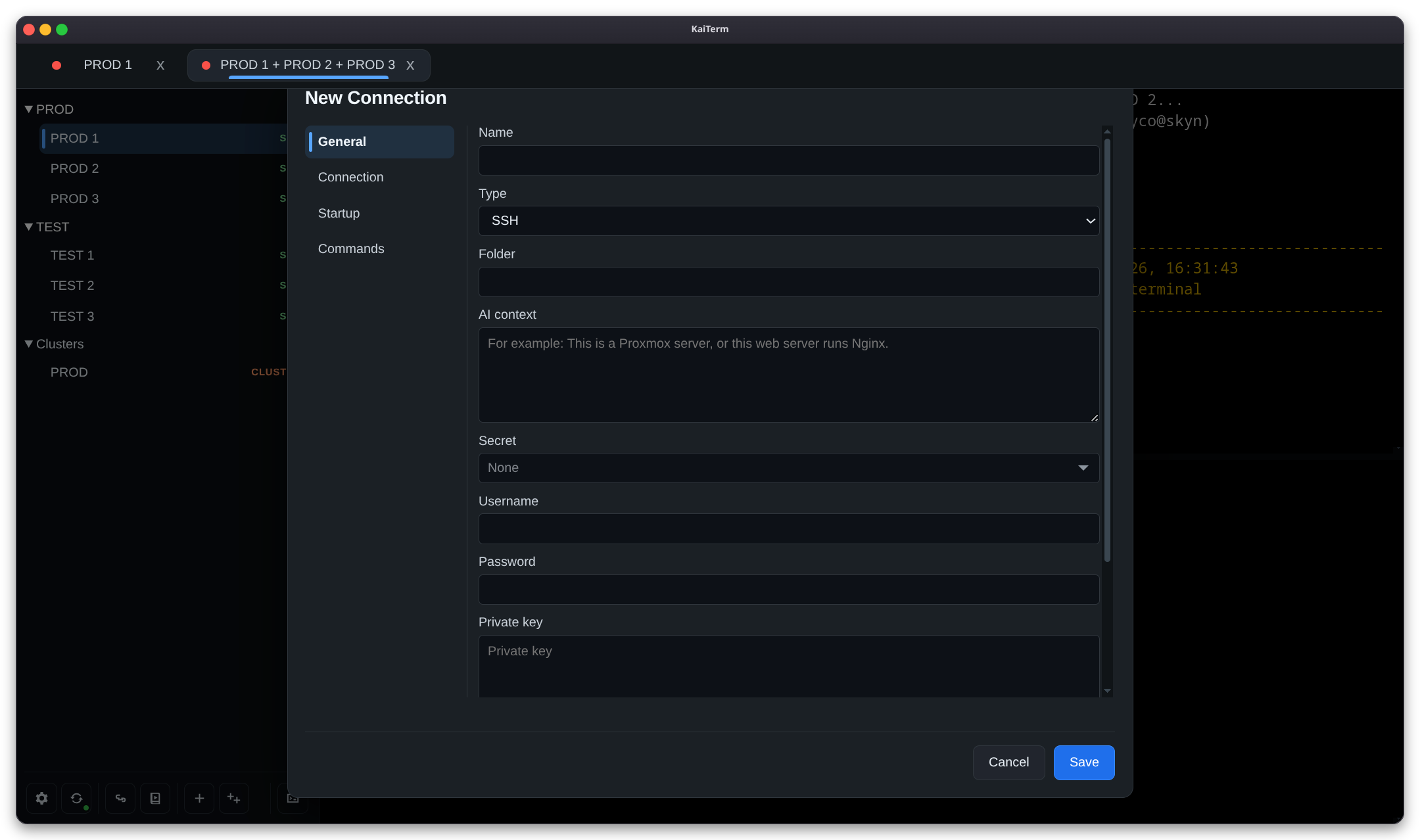This screenshot has width=1420, height=840.
Task: Click the chain link icon in bottom toolbar
Action: coord(120,798)
